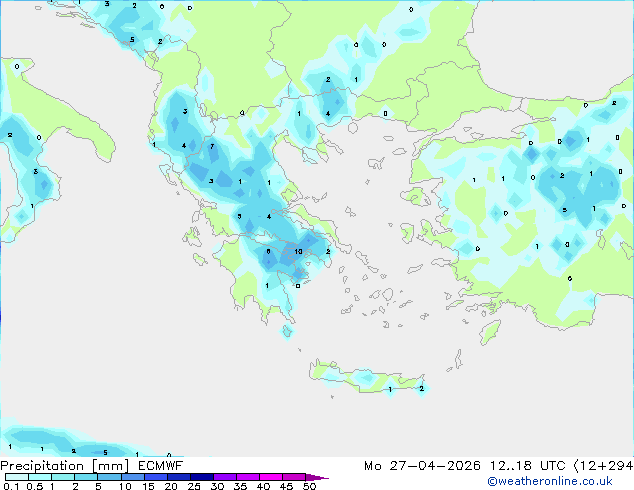Click the 0.1–0.5 mm legend color swatch

tap(17, 477)
